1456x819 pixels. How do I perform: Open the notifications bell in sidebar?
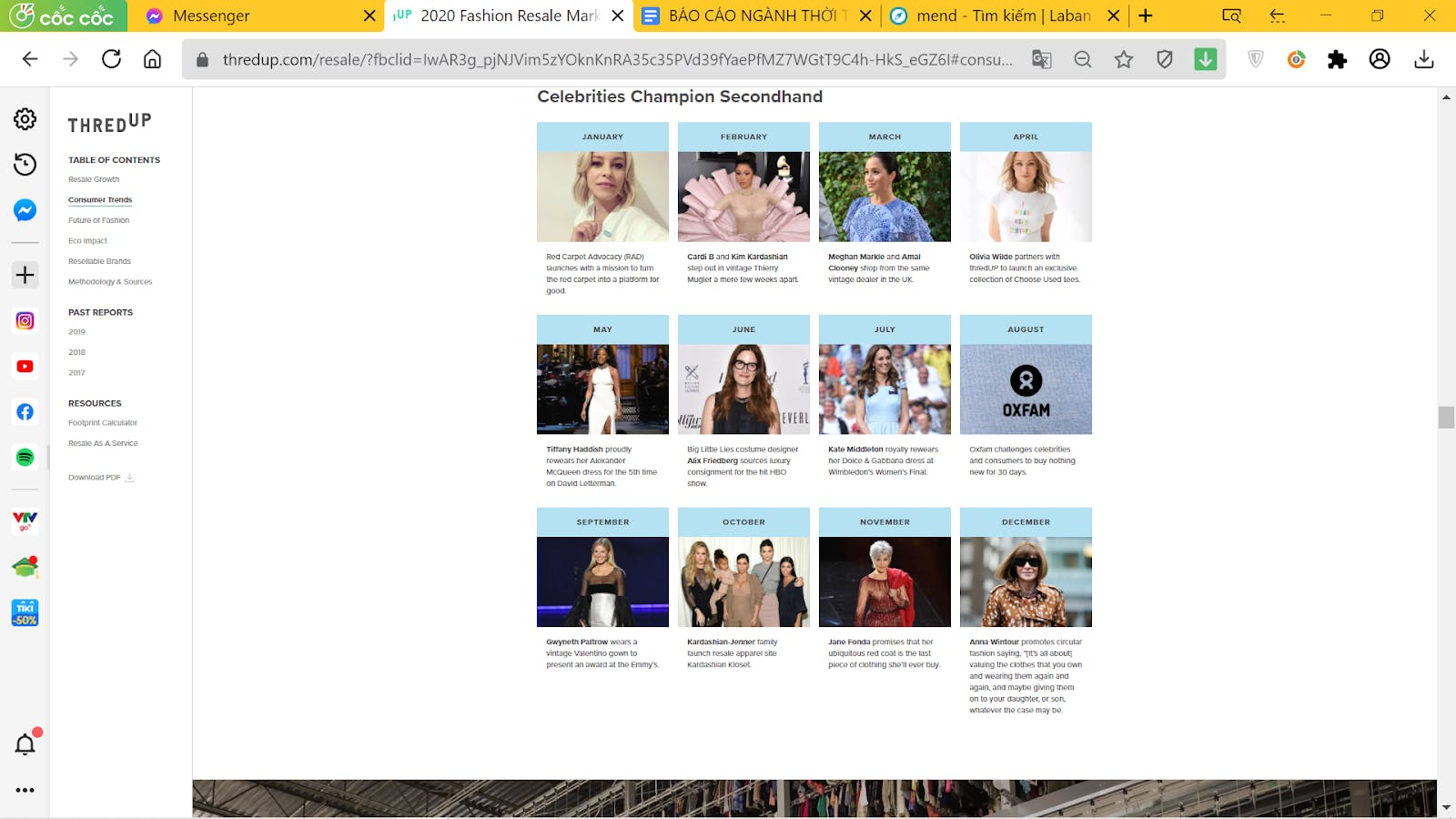tap(25, 744)
